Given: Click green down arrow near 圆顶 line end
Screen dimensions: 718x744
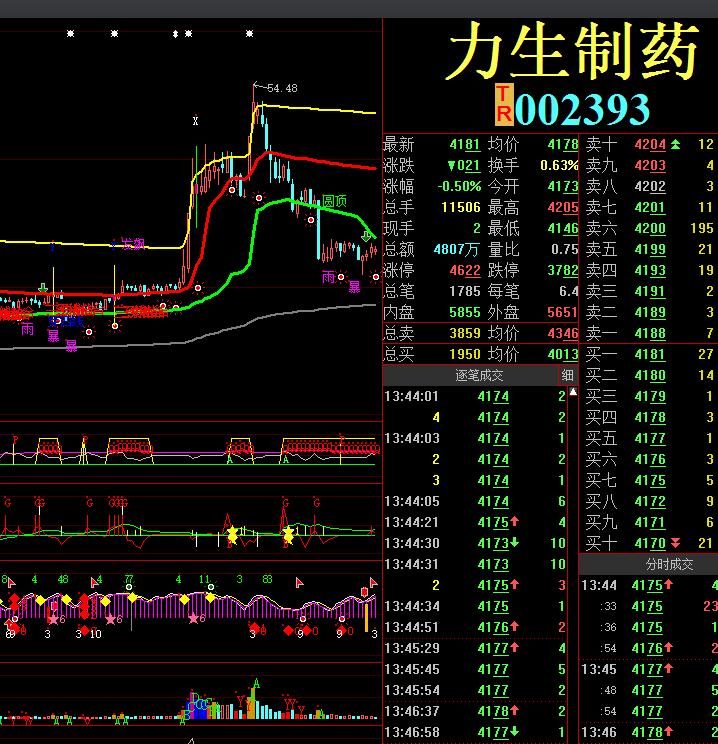Looking at the screenshot, I should (x=366, y=236).
